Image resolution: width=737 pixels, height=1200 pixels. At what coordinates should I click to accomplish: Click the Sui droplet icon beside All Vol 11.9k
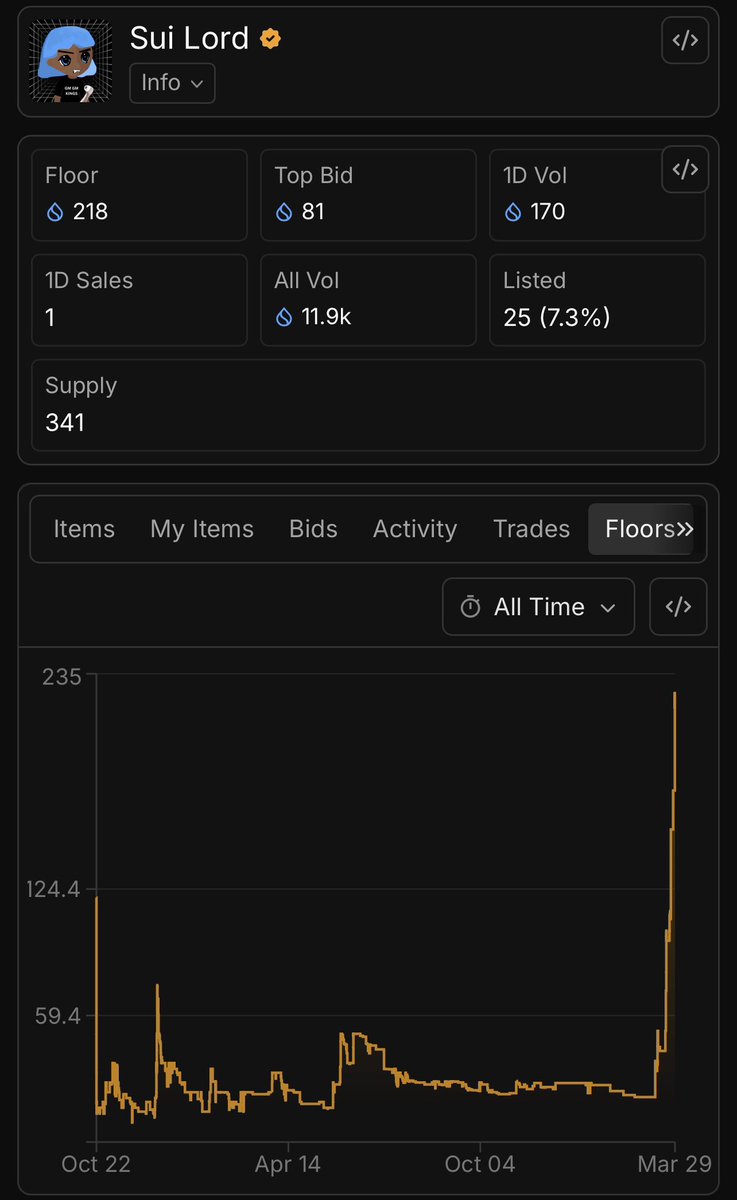284,317
